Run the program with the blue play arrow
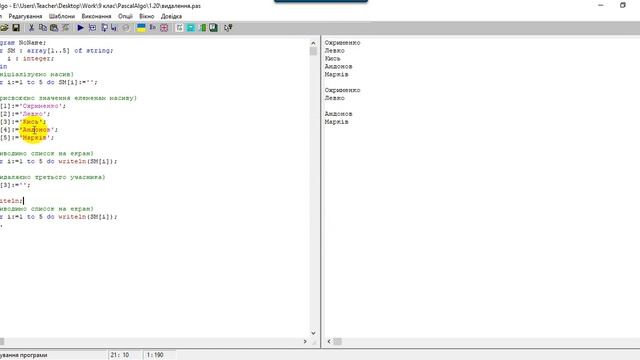 point(80,28)
